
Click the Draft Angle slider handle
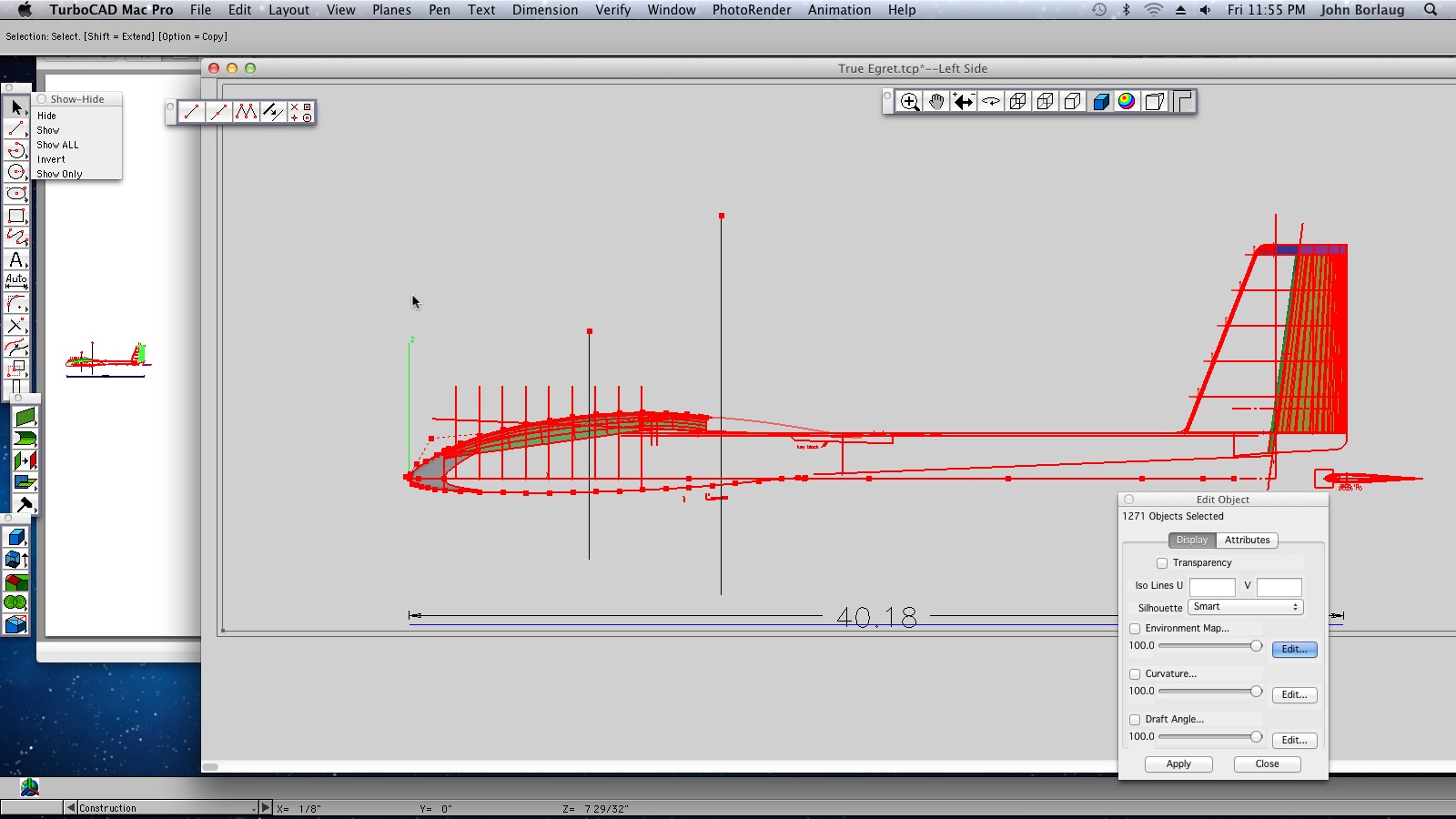click(x=1256, y=737)
